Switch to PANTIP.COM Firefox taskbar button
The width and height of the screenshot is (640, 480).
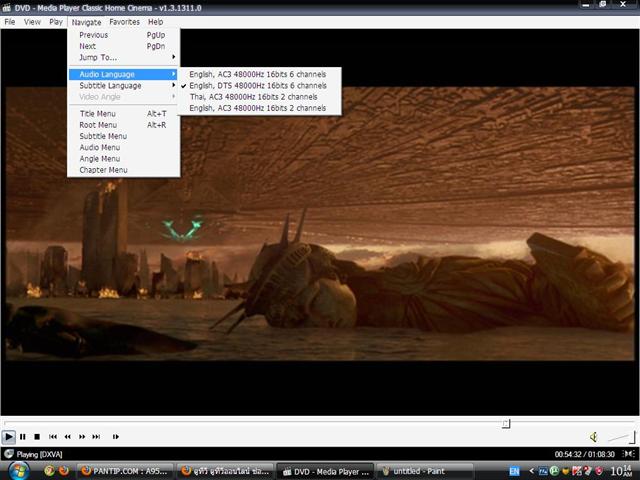coord(125,471)
